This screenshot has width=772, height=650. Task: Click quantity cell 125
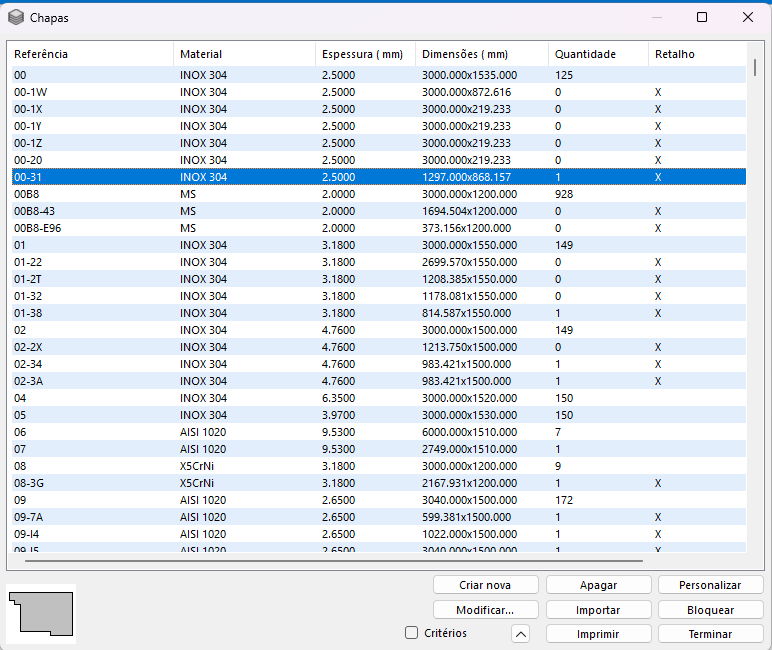point(564,75)
